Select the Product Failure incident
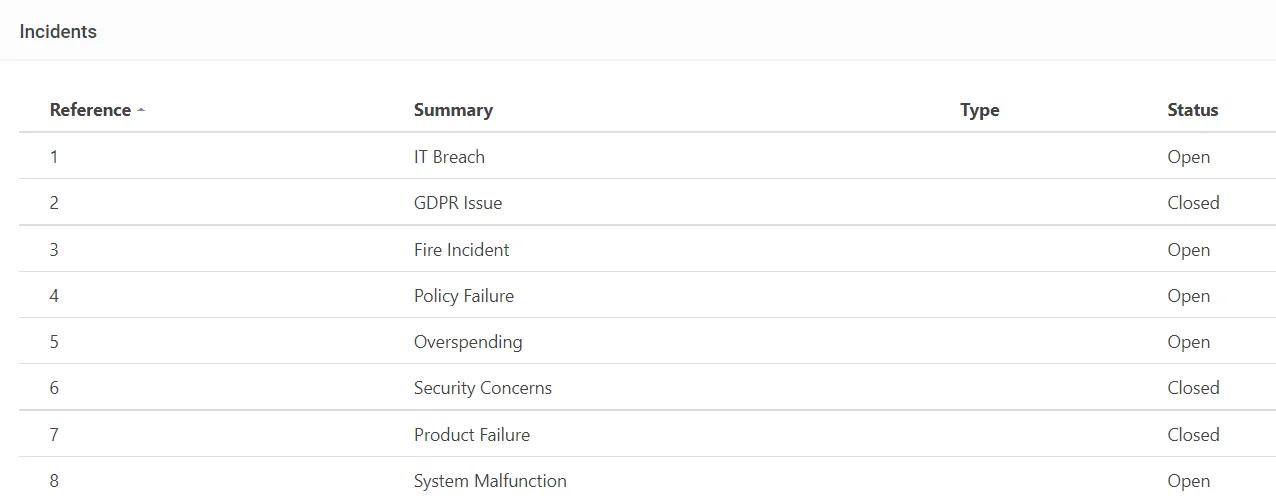Screen dimensions: 1276x500 (x=472, y=435)
